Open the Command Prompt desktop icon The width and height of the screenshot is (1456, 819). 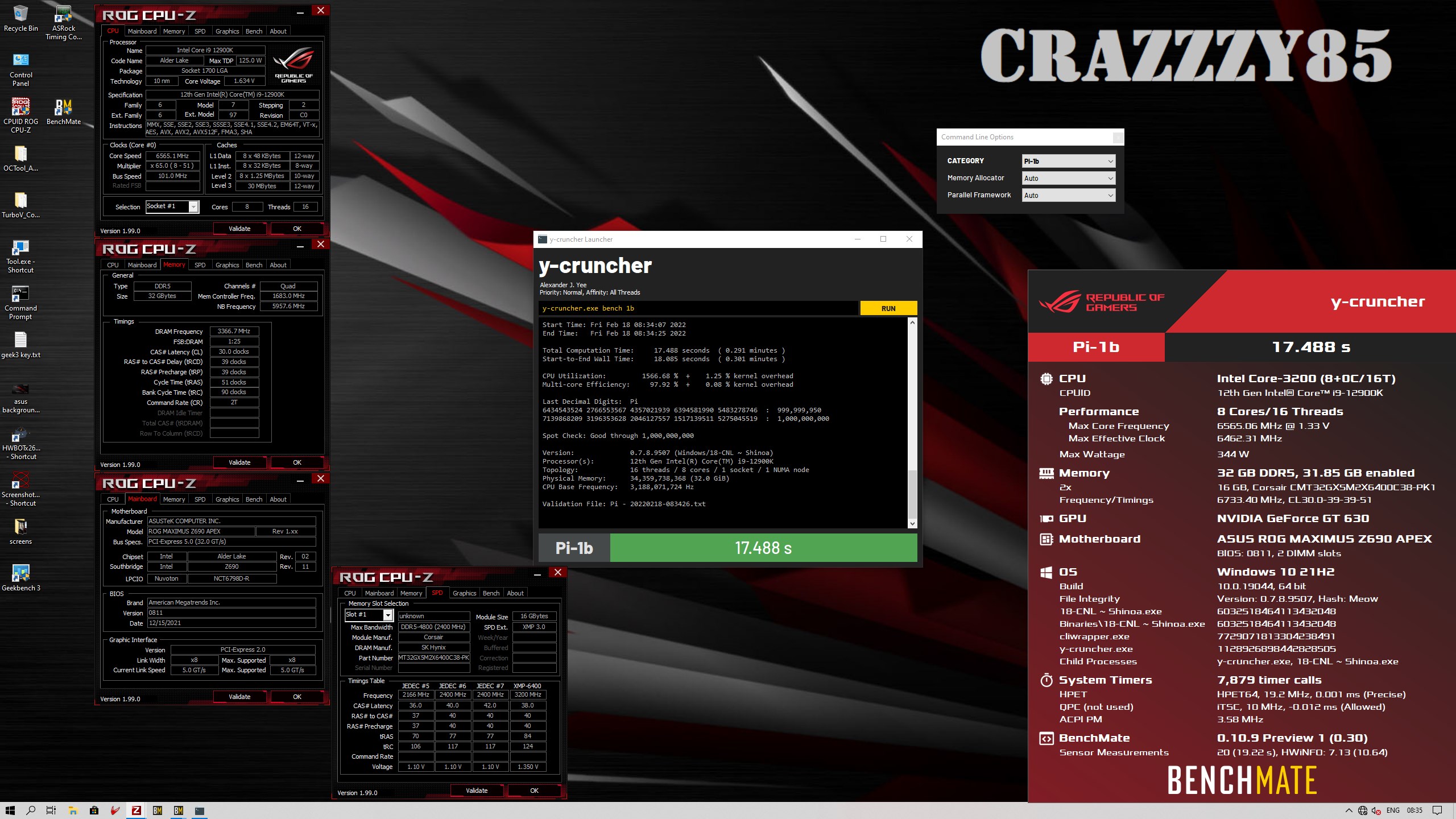tap(20, 303)
